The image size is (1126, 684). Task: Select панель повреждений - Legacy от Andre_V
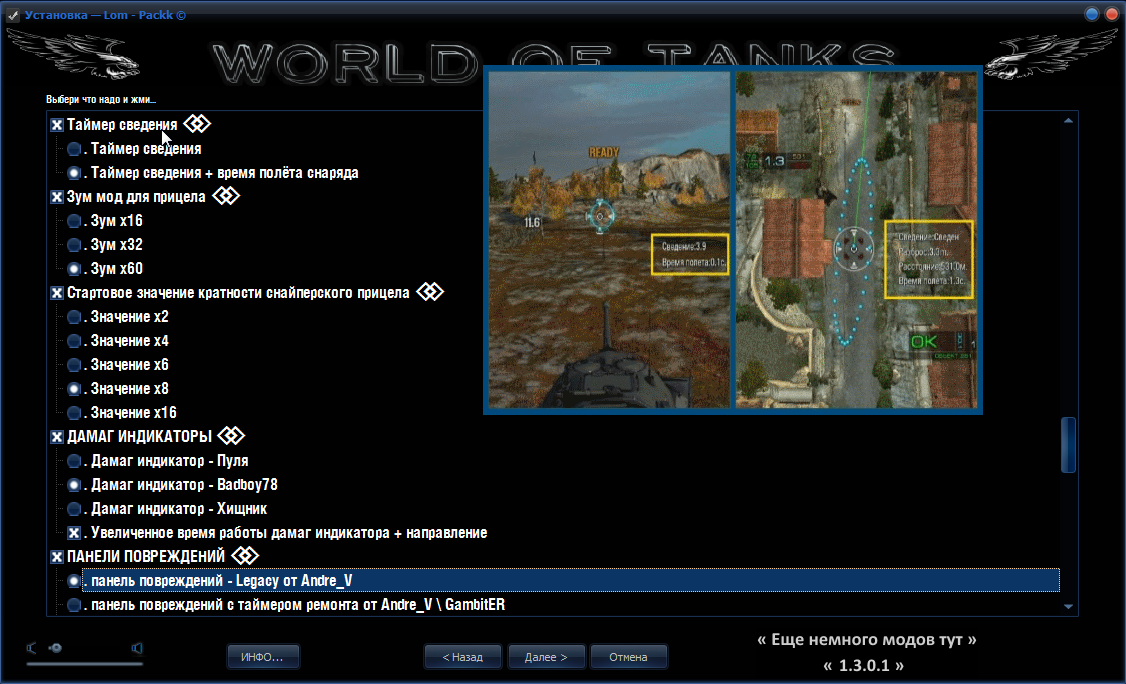pyautogui.click(x=73, y=581)
